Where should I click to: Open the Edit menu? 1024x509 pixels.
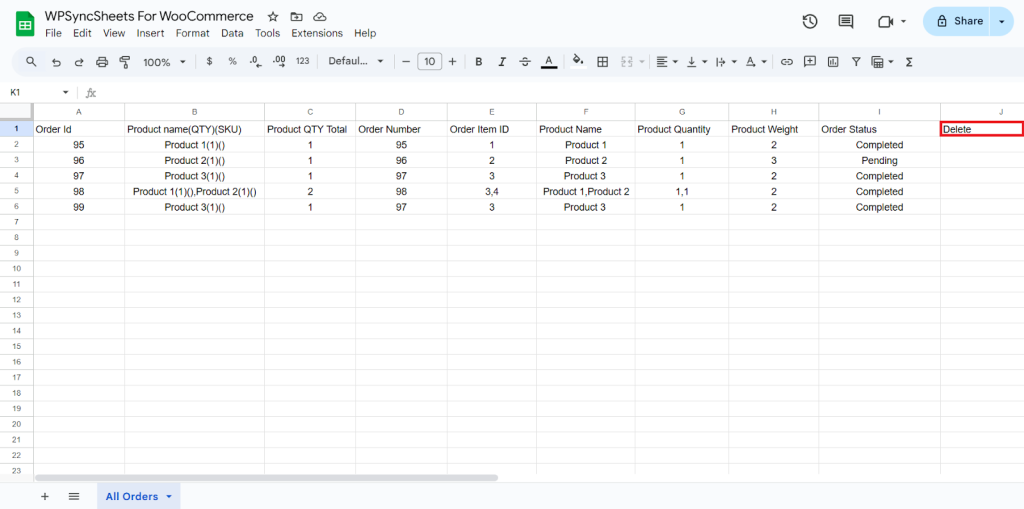[82, 33]
